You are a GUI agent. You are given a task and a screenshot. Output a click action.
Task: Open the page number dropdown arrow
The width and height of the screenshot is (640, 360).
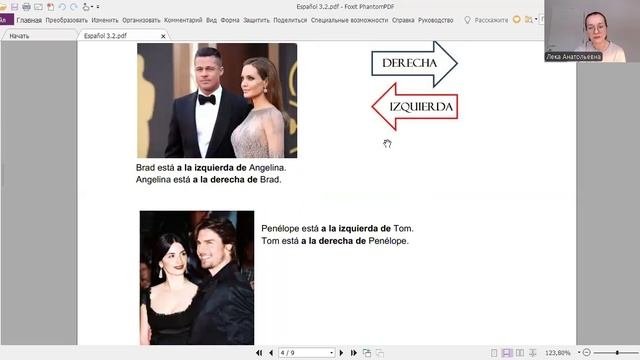(x=331, y=353)
